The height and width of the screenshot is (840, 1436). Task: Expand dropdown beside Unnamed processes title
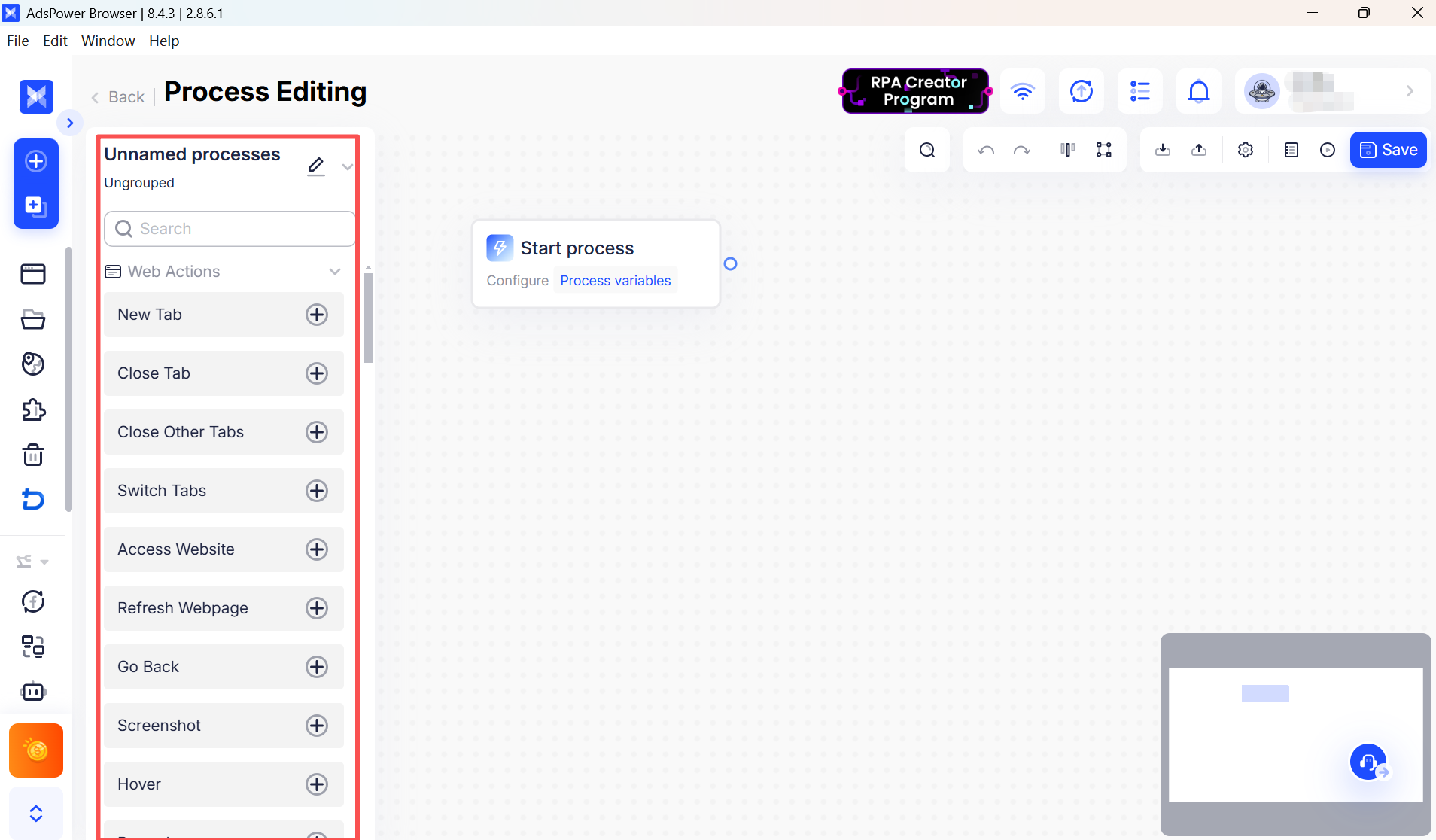click(347, 166)
